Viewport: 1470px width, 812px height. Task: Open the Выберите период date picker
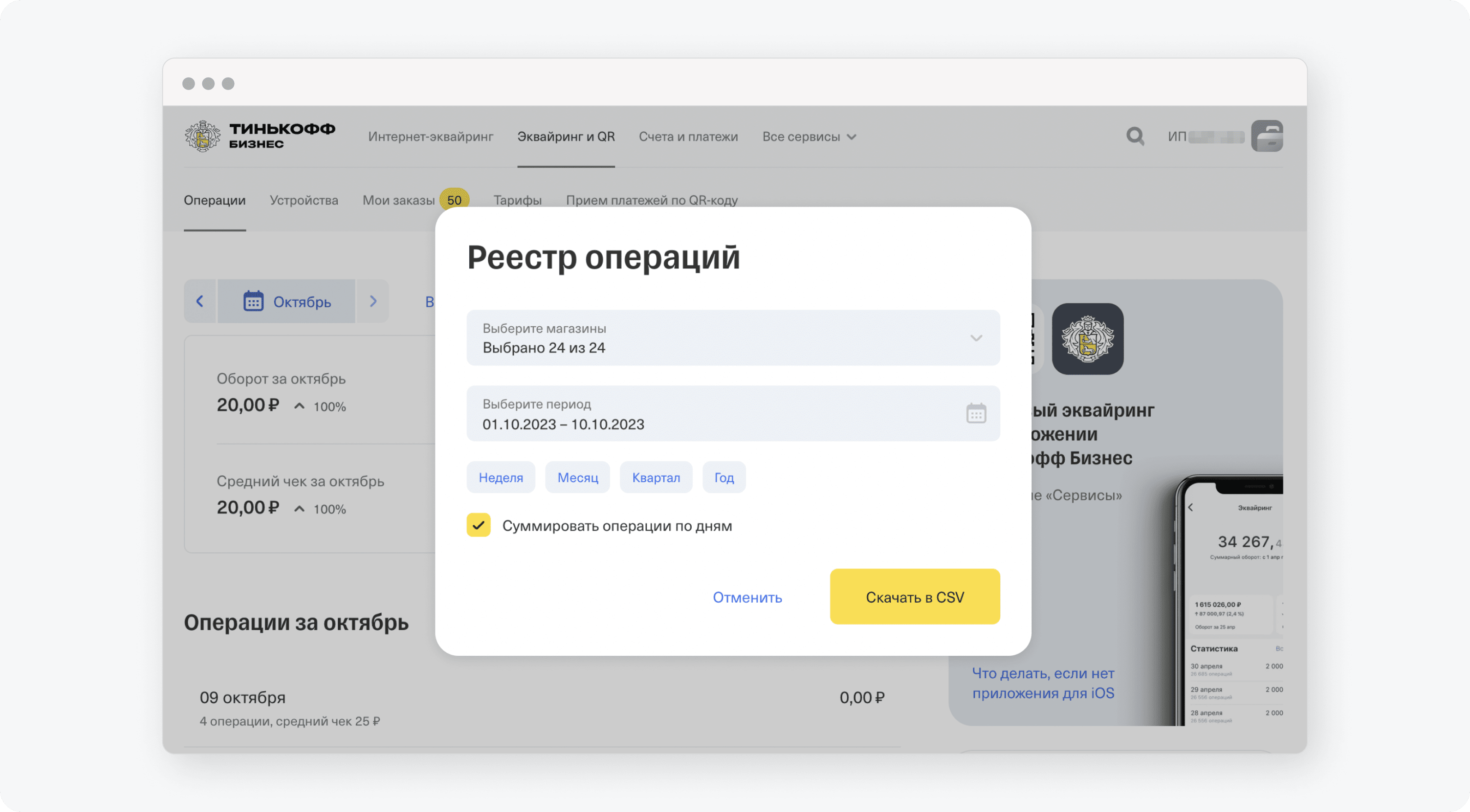tap(975, 414)
